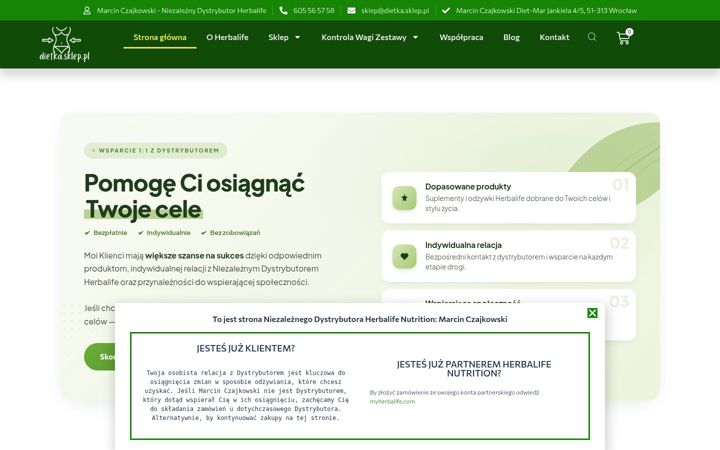
Task: Click the popup title about Niezależnego Dystrybutora
Action: pyautogui.click(x=360, y=319)
